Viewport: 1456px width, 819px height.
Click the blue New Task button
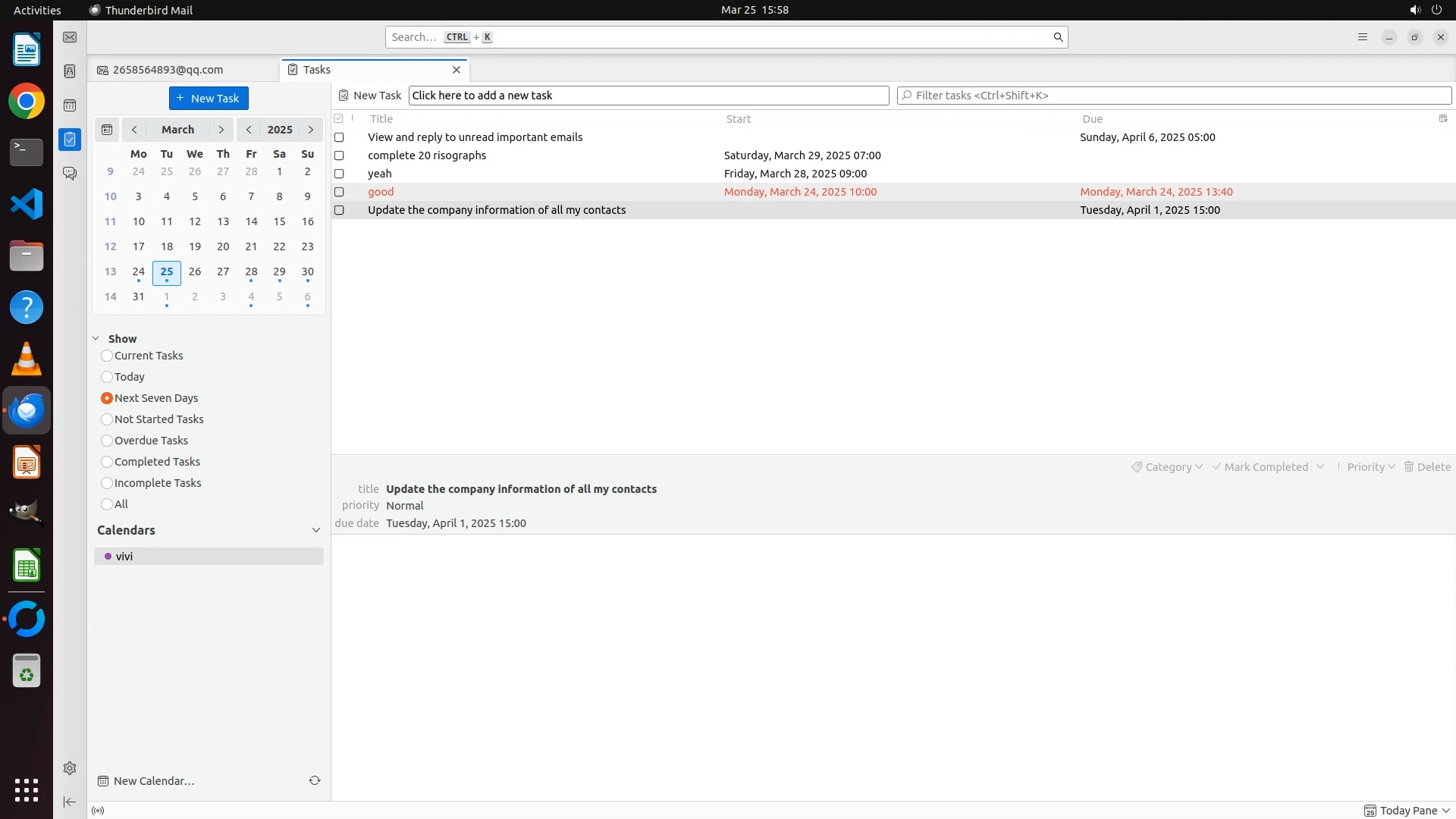point(209,99)
